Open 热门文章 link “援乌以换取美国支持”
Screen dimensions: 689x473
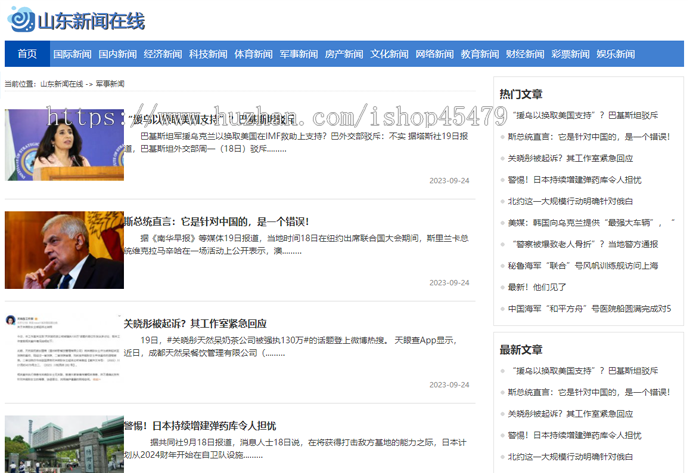(585, 115)
